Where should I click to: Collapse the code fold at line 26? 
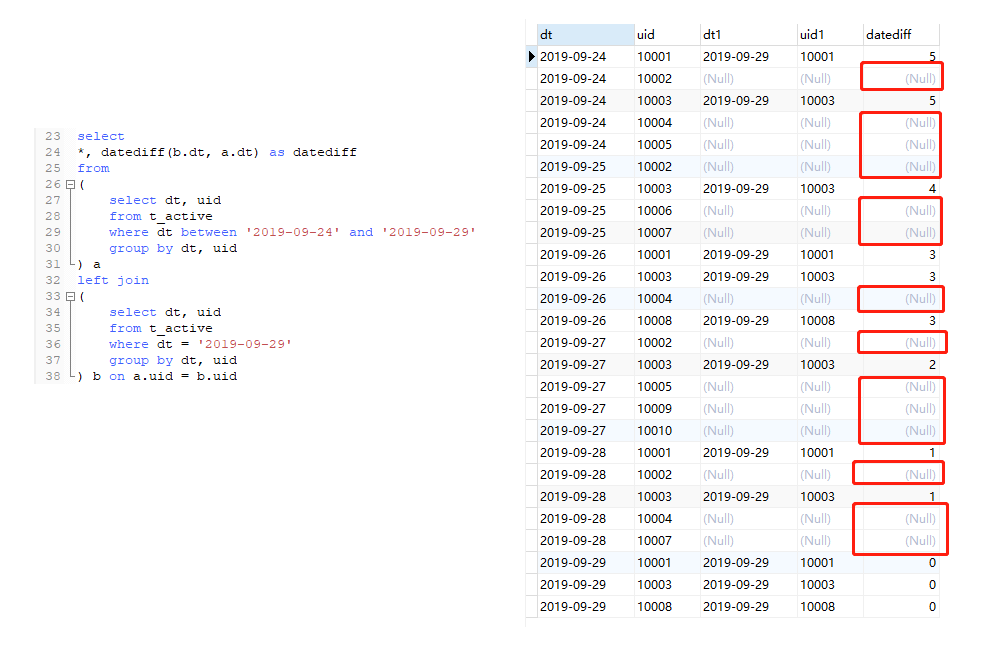pyautogui.click(x=71, y=184)
